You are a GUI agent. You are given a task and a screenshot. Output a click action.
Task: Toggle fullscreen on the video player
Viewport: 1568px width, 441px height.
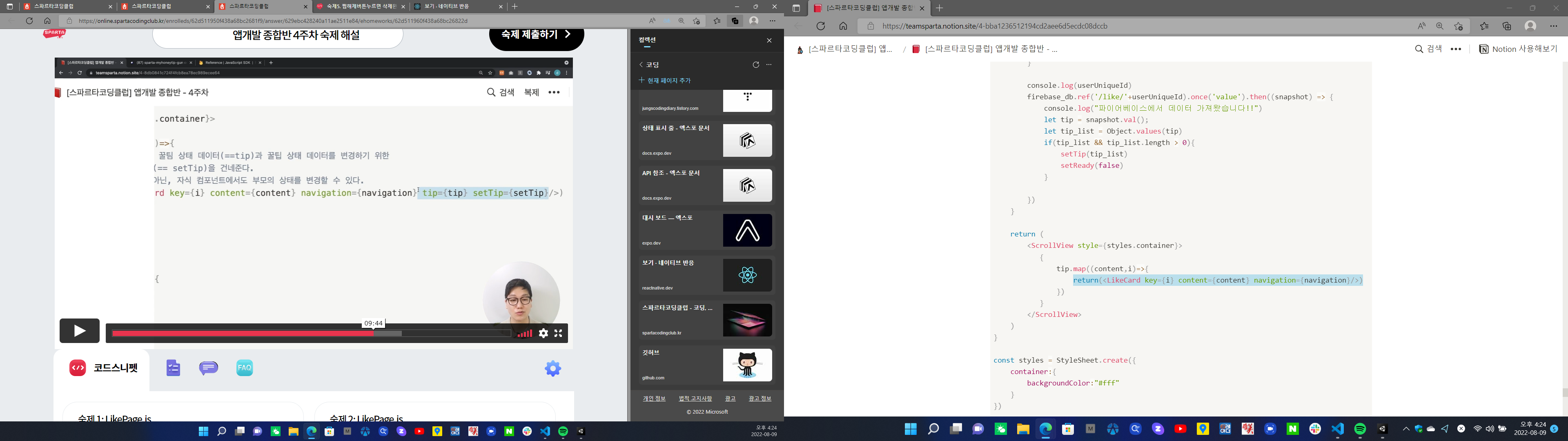pos(558,333)
